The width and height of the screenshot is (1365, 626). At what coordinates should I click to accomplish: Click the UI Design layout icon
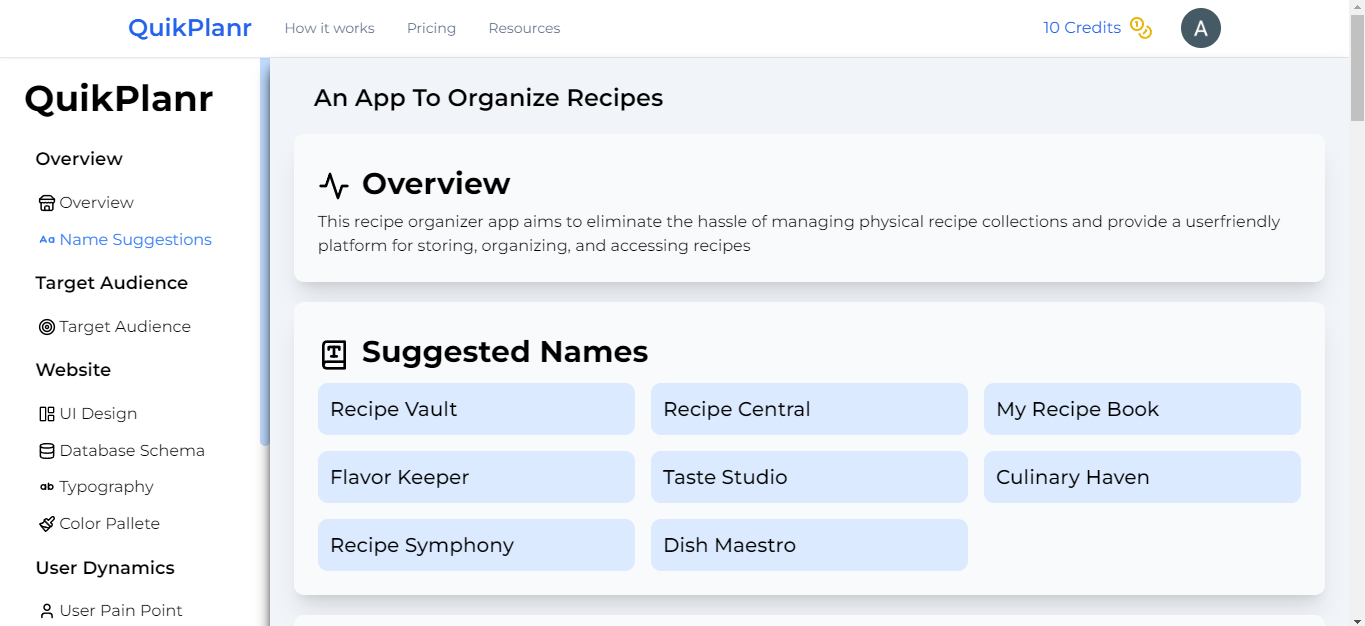(47, 414)
